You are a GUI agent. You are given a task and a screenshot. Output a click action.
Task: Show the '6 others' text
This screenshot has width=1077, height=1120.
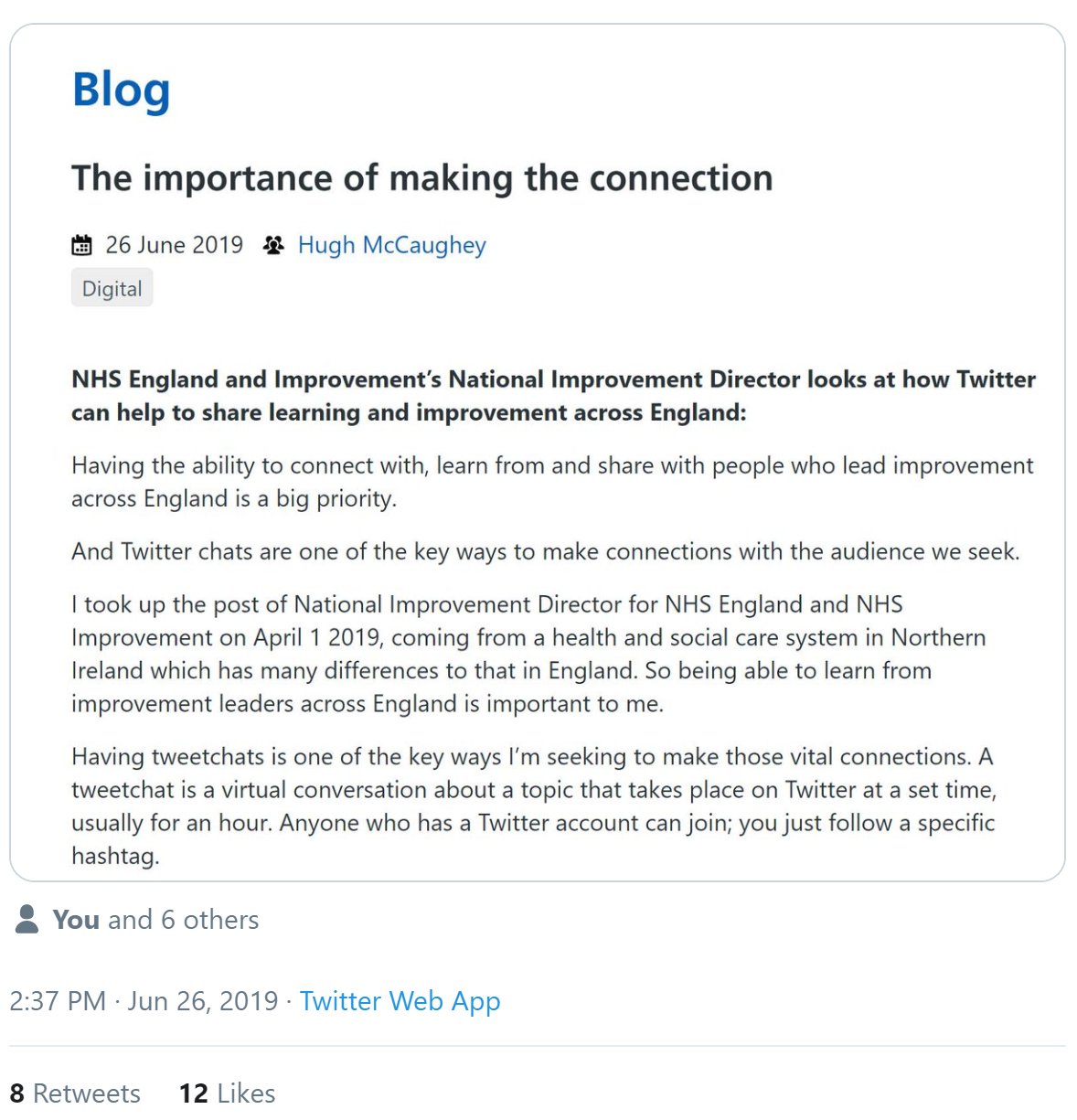[x=209, y=919]
